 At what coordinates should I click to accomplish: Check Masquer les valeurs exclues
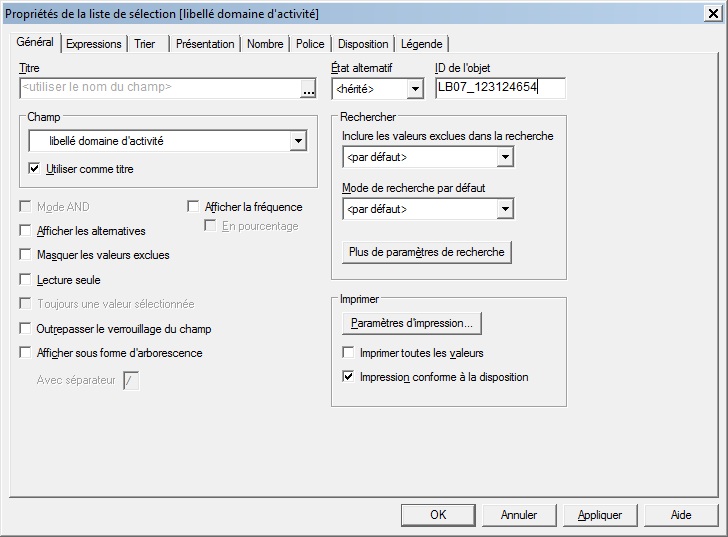click(26, 255)
